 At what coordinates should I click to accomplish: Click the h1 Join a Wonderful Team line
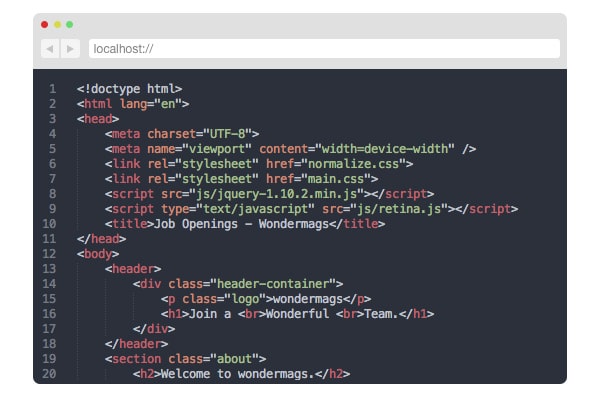[x=297, y=314]
